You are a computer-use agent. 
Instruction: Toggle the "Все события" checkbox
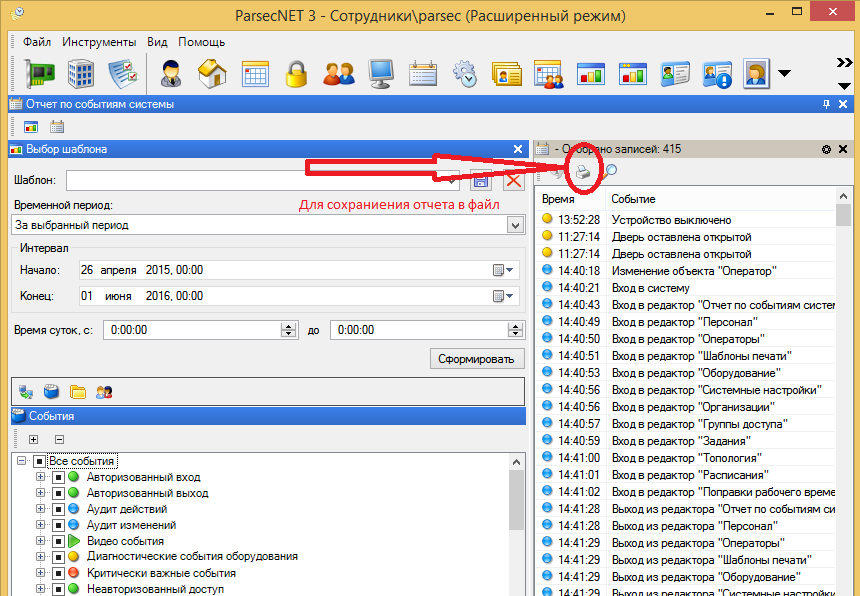[x=39, y=461]
